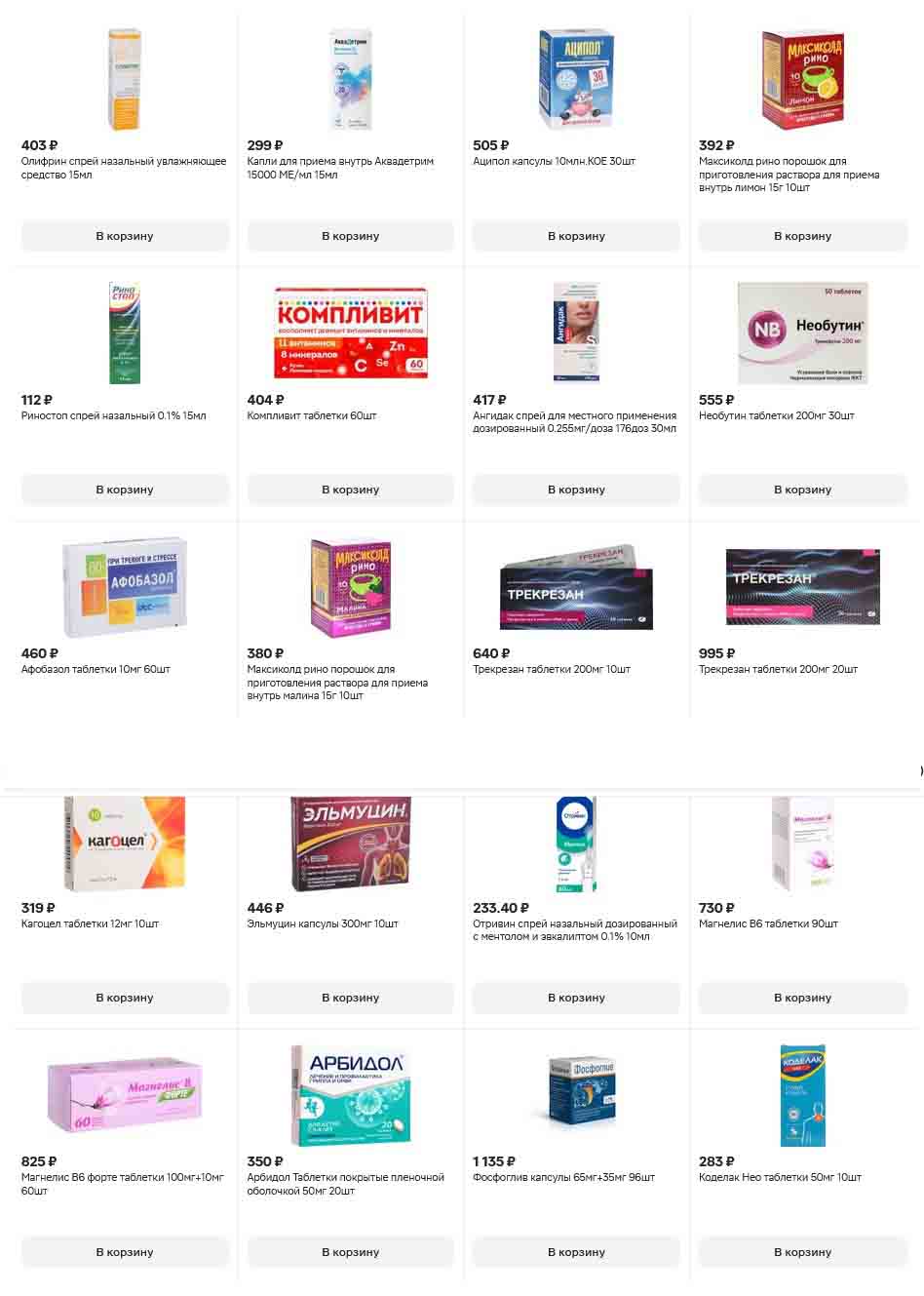Open Магнелис B6 форте pink box image

point(125,1095)
